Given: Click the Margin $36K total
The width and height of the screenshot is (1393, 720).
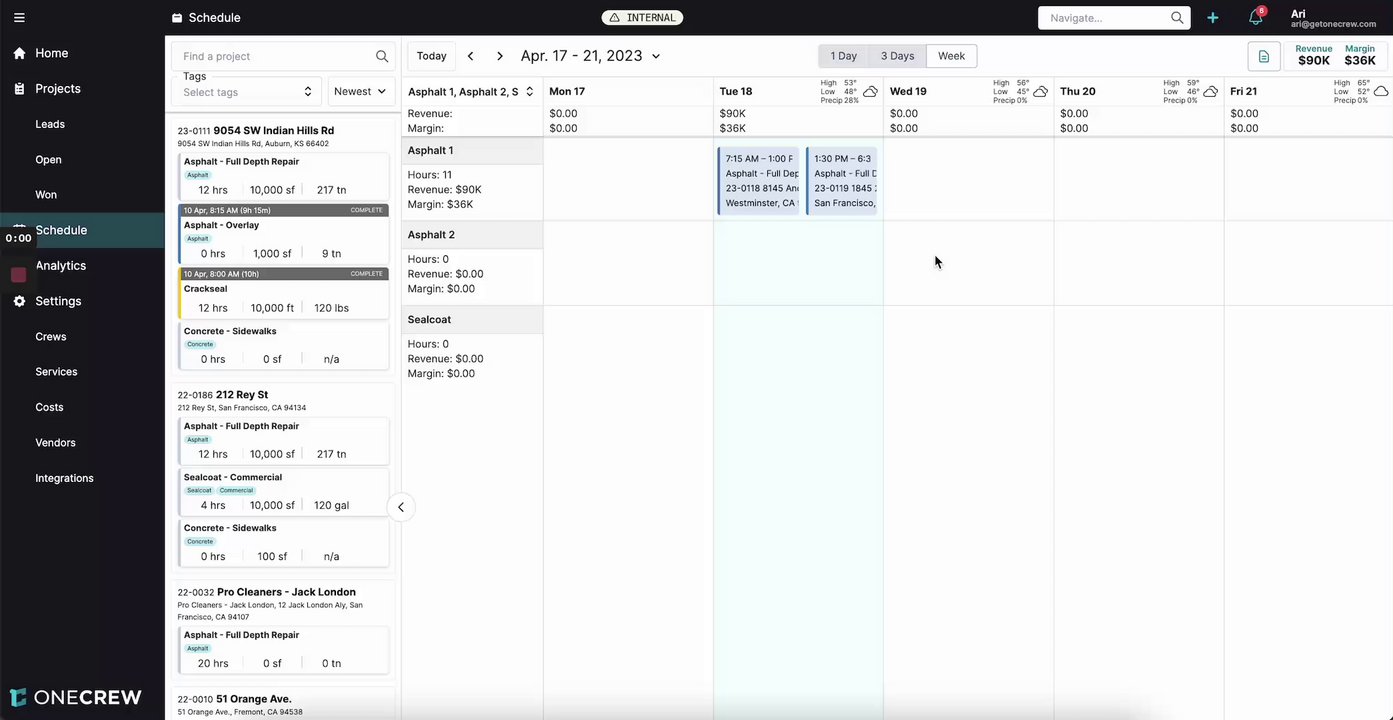Looking at the screenshot, I should pos(1360,56).
